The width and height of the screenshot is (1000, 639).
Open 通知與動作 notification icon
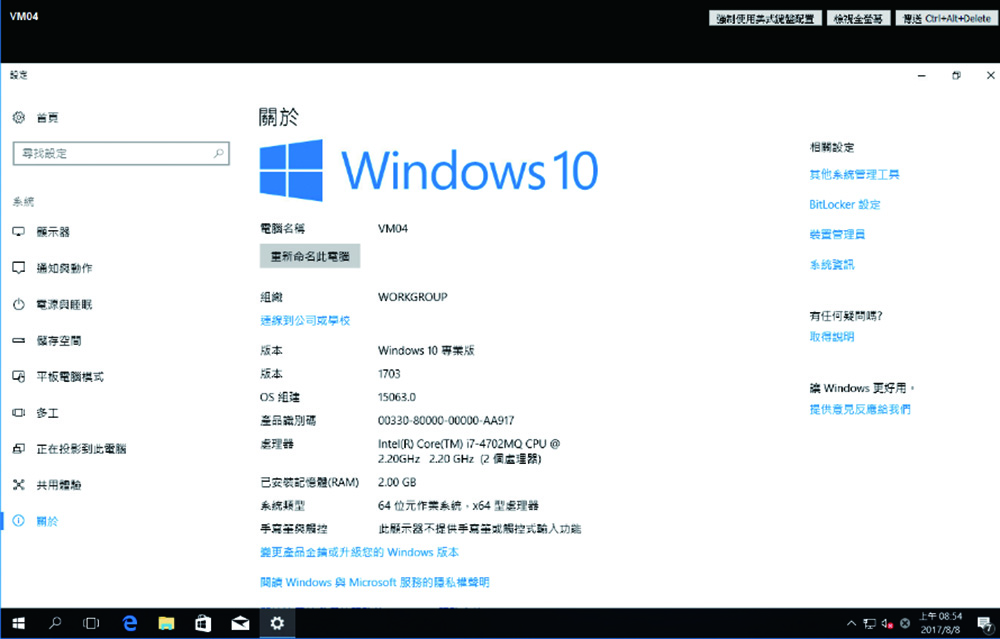(x=18, y=268)
